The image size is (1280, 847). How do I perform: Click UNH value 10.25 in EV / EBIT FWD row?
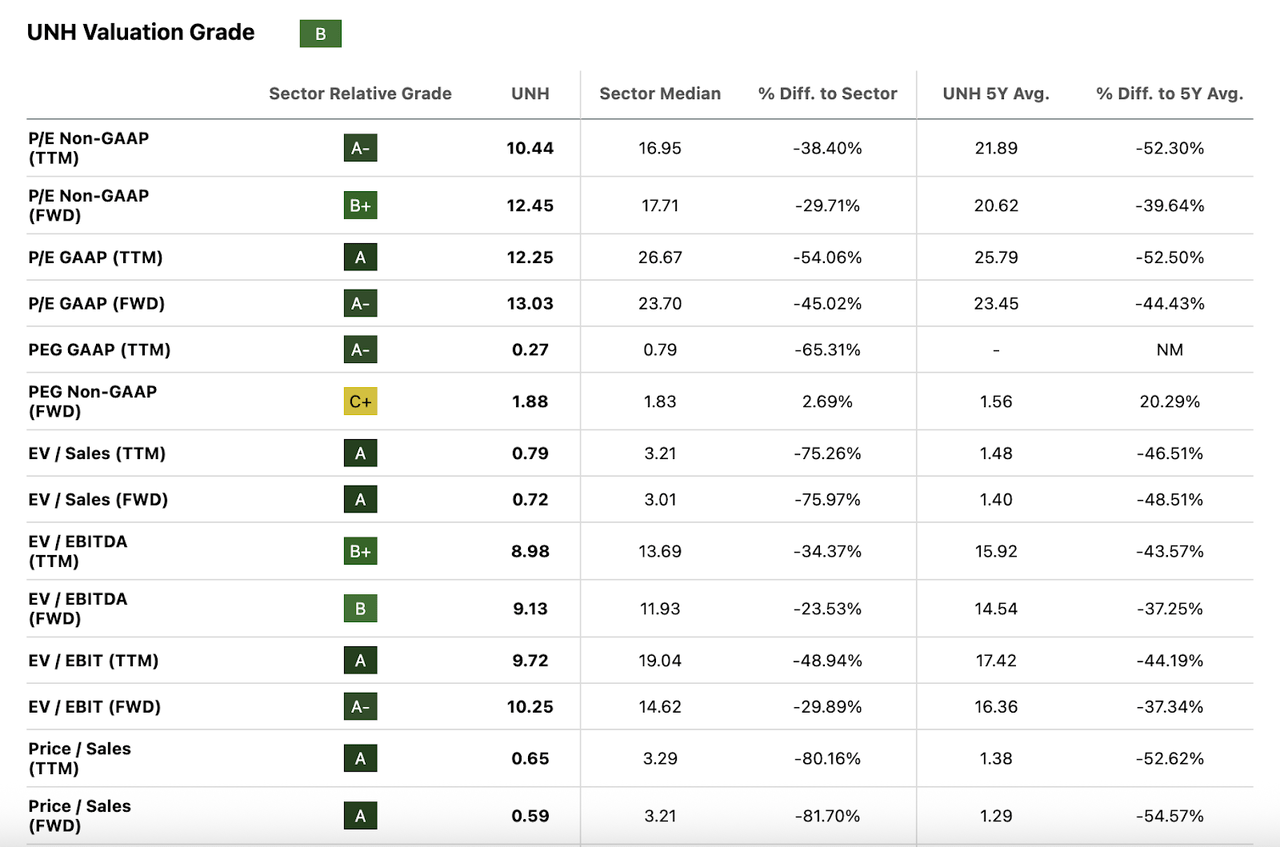[530, 707]
